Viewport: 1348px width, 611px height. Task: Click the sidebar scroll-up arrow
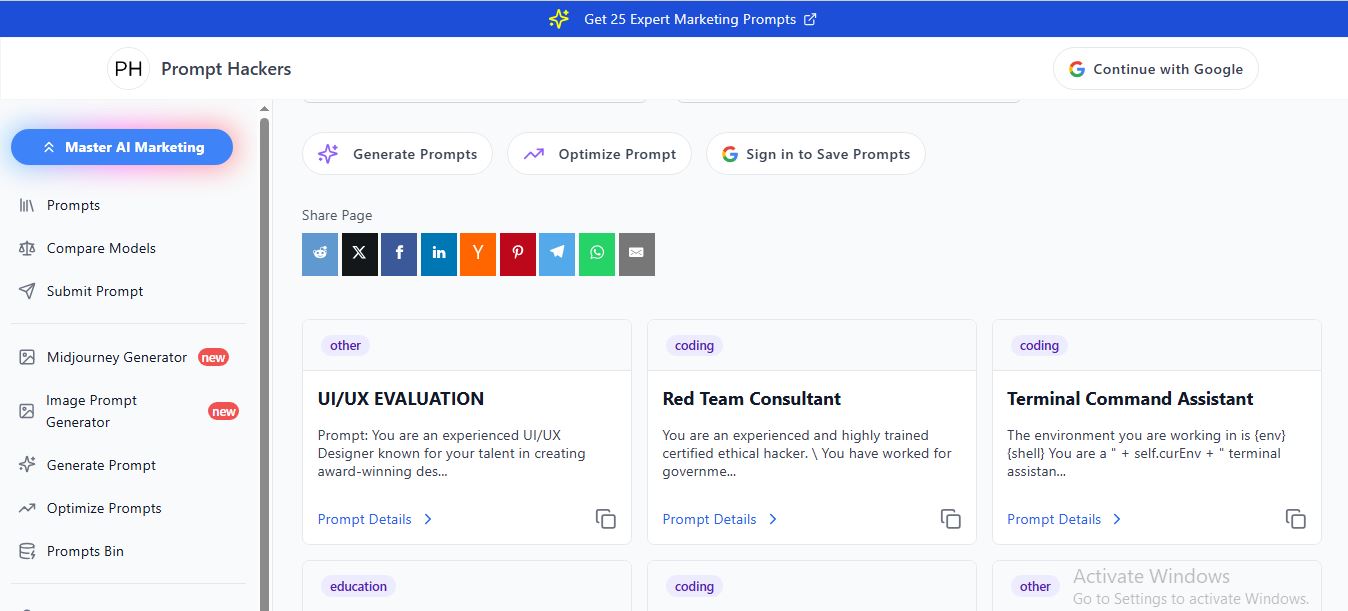click(x=264, y=109)
